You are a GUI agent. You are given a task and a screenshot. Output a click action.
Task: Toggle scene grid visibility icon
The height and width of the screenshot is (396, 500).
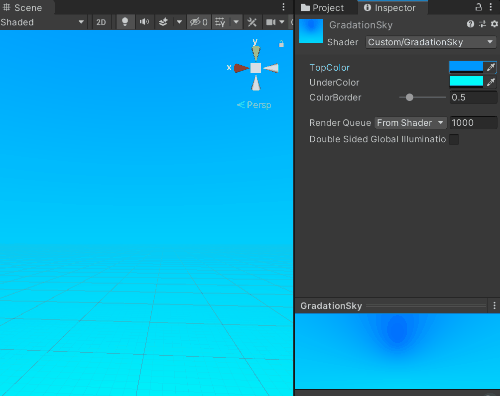[220, 22]
